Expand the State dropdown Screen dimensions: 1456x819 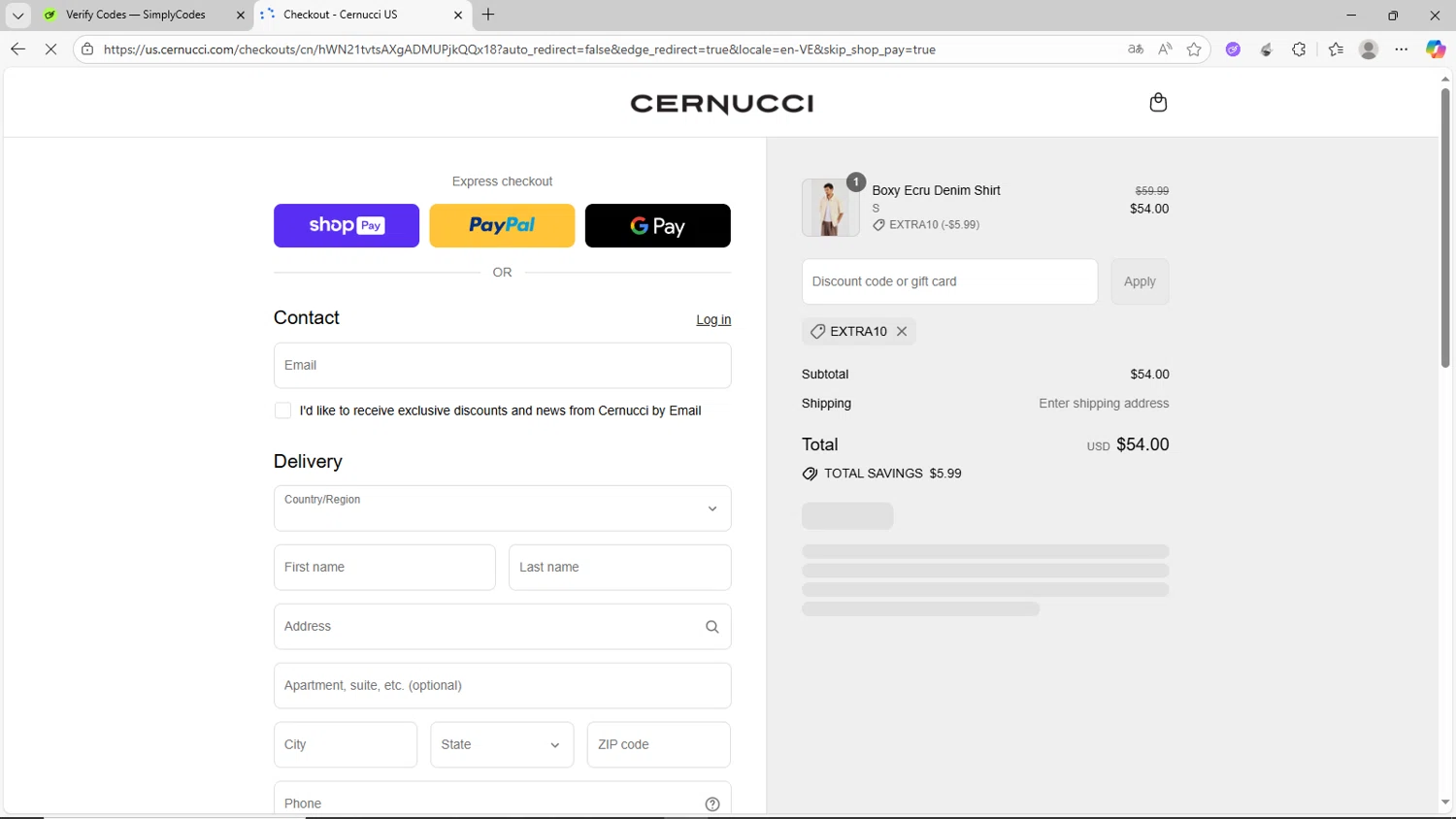pos(502,744)
